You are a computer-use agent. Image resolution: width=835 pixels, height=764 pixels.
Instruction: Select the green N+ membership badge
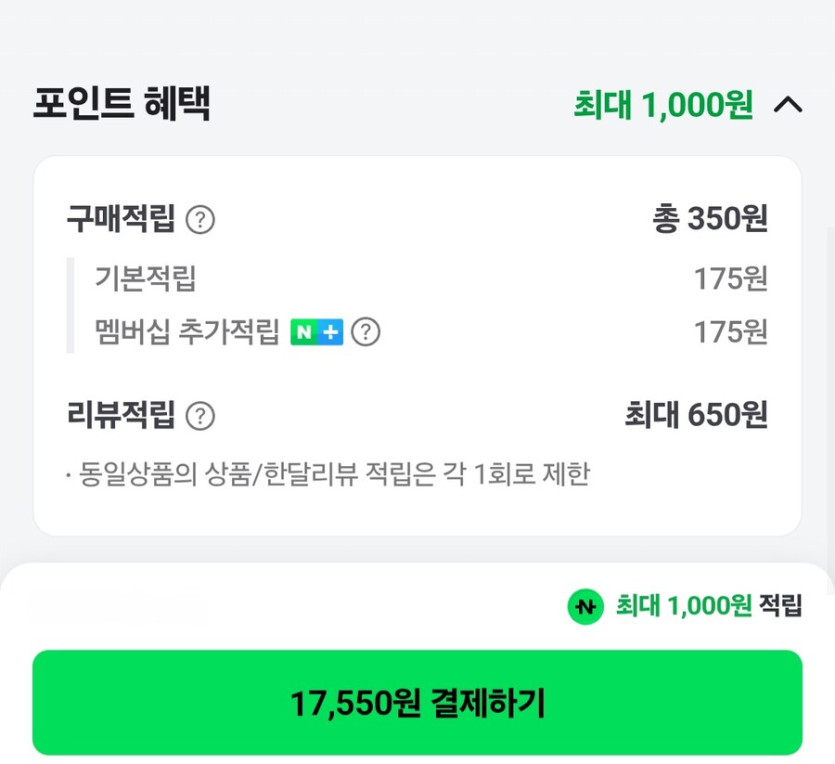click(x=319, y=332)
